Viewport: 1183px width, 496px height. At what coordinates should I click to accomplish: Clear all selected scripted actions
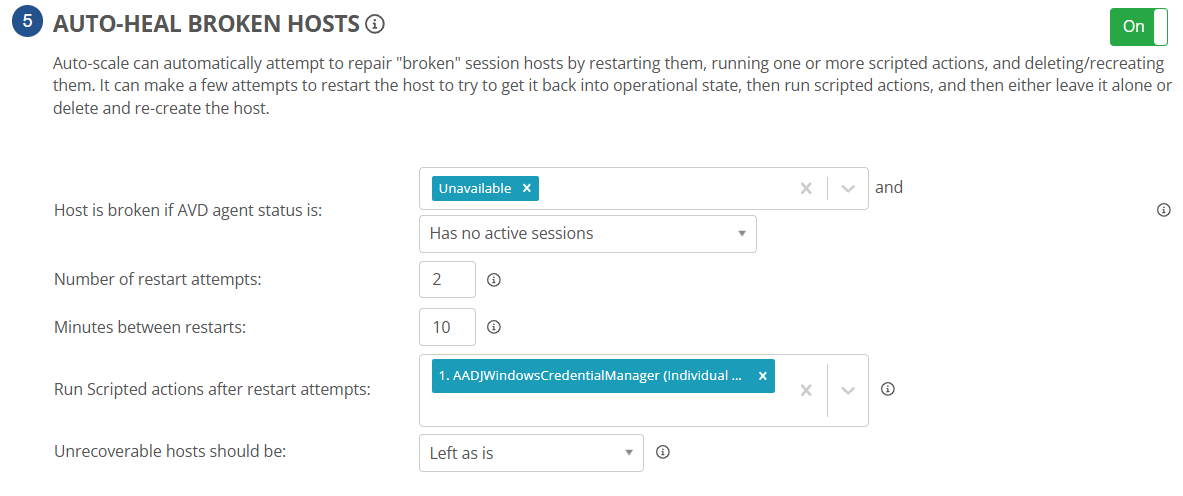(x=806, y=390)
